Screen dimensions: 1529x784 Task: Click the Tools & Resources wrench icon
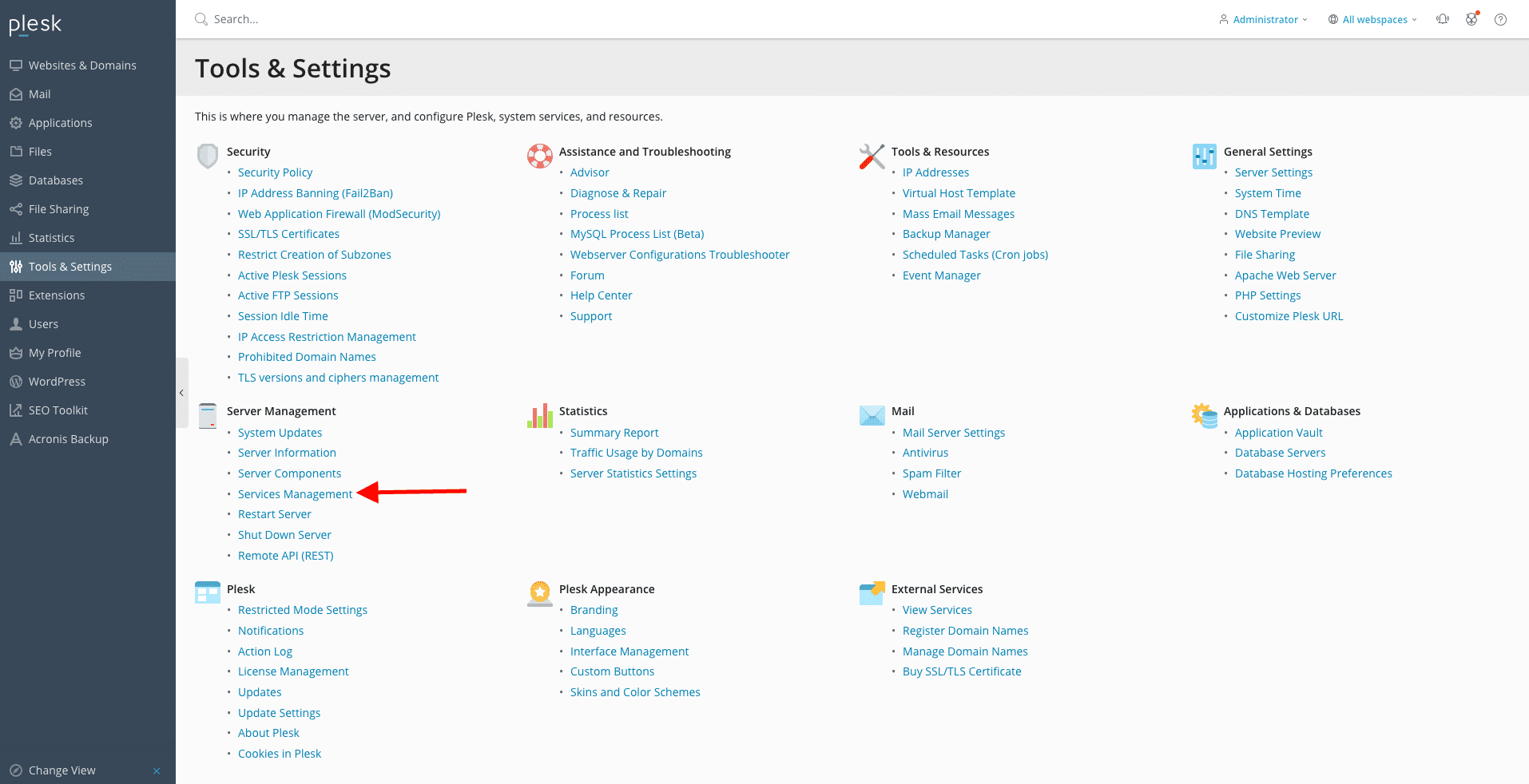tap(872, 156)
